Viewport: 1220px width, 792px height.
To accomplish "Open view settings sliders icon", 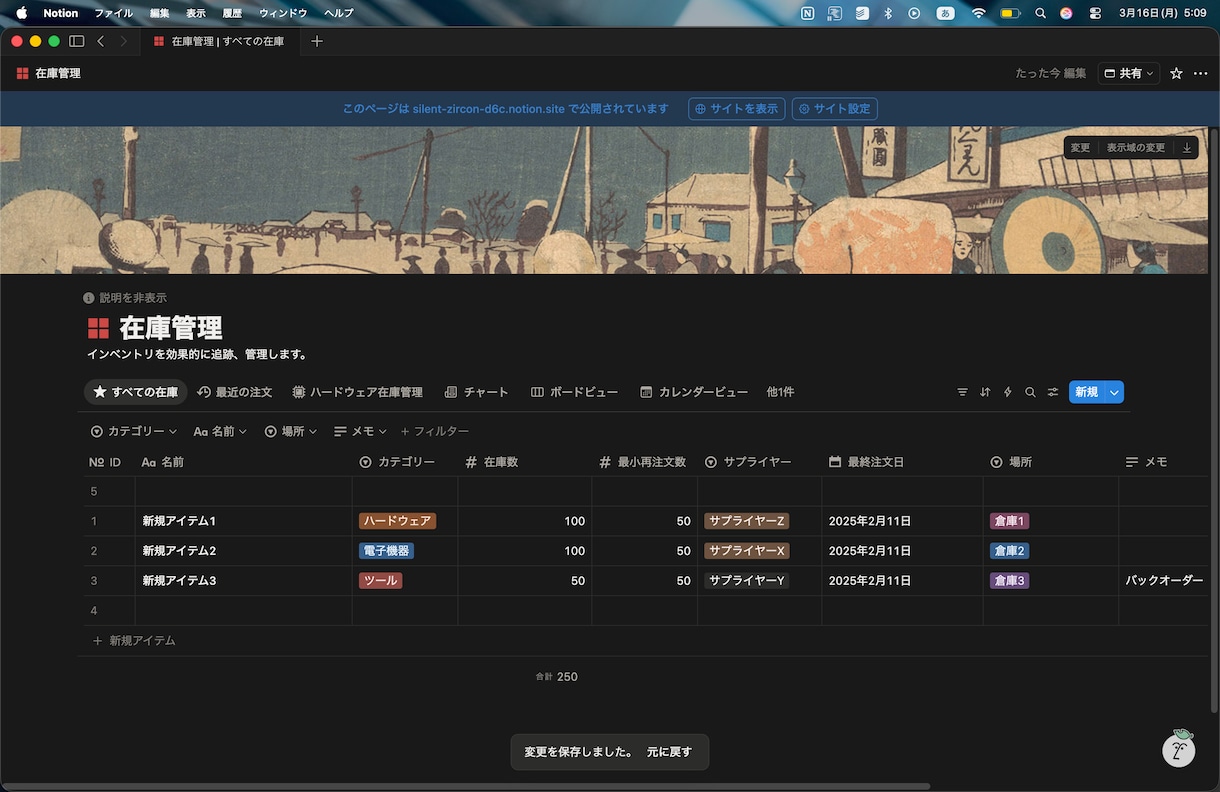I will [x=1053, y=392].
